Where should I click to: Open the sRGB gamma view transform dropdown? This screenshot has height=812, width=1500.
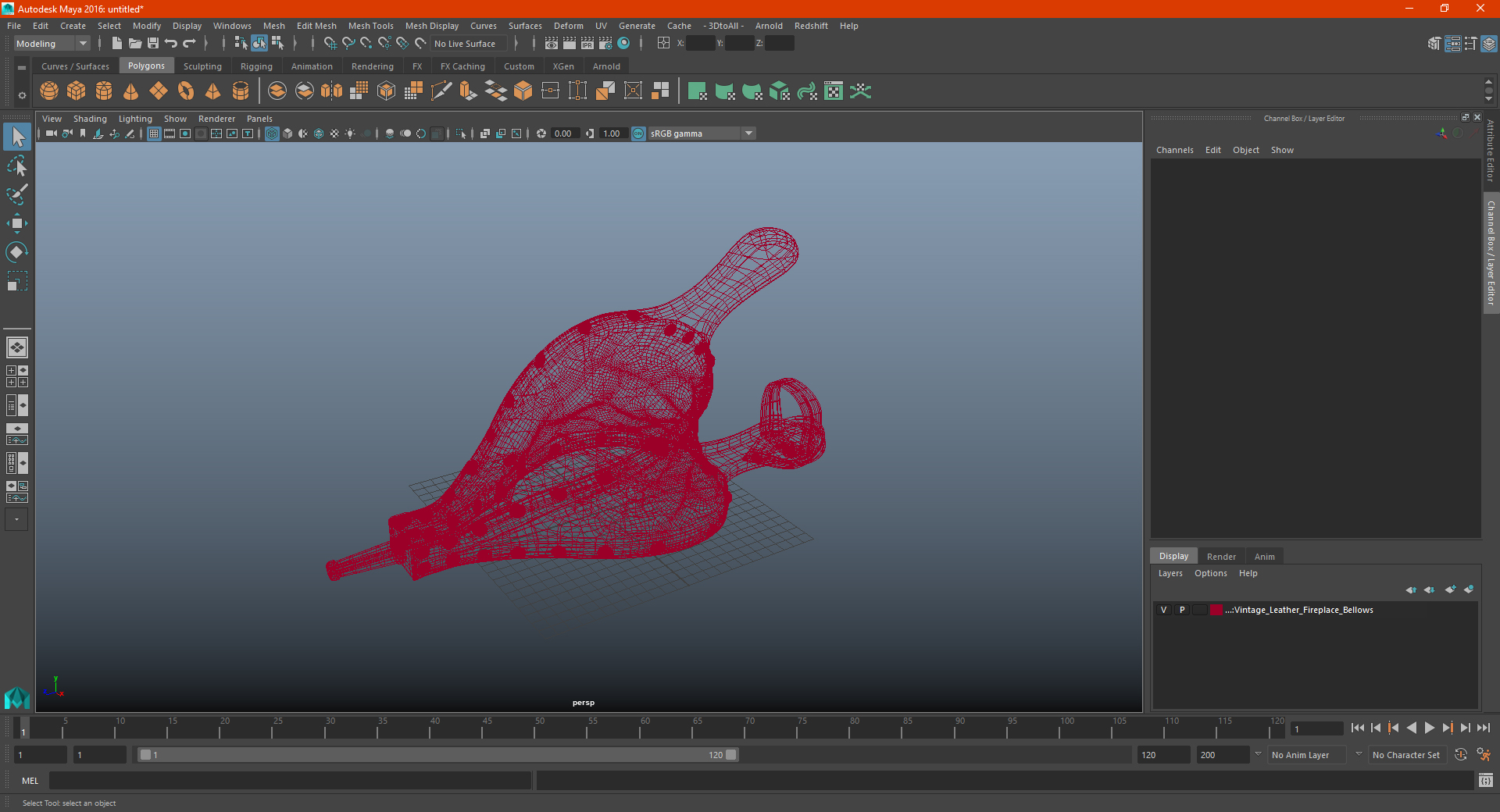pyautogui.click(x=702, y=134)
